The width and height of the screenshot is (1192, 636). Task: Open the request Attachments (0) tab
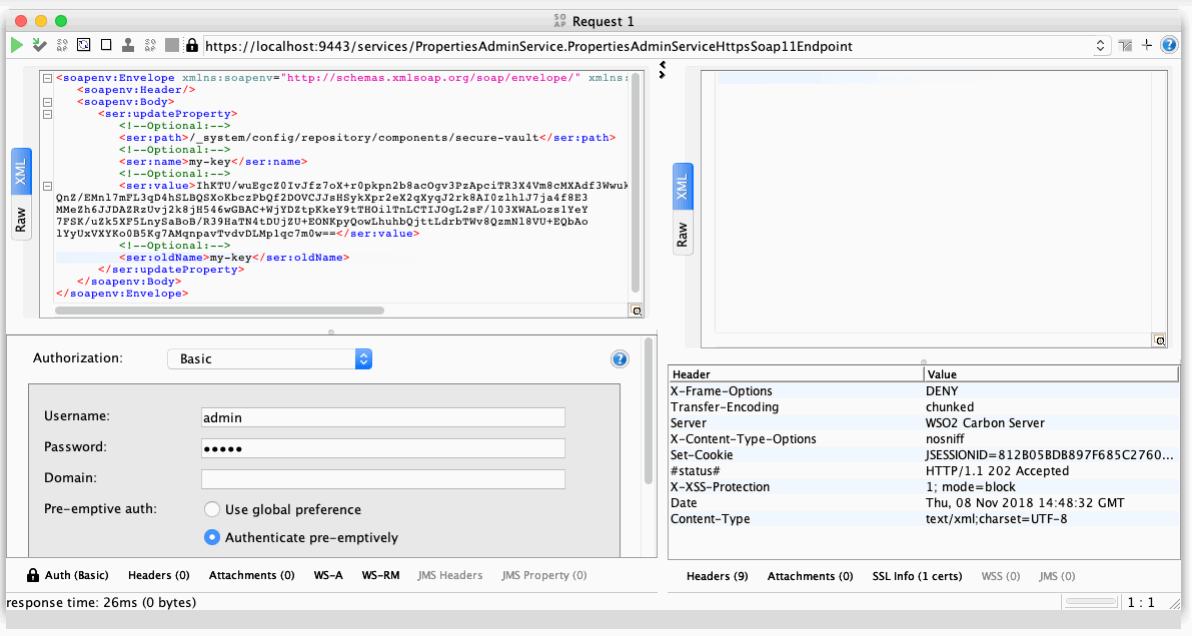pos(251,575)
